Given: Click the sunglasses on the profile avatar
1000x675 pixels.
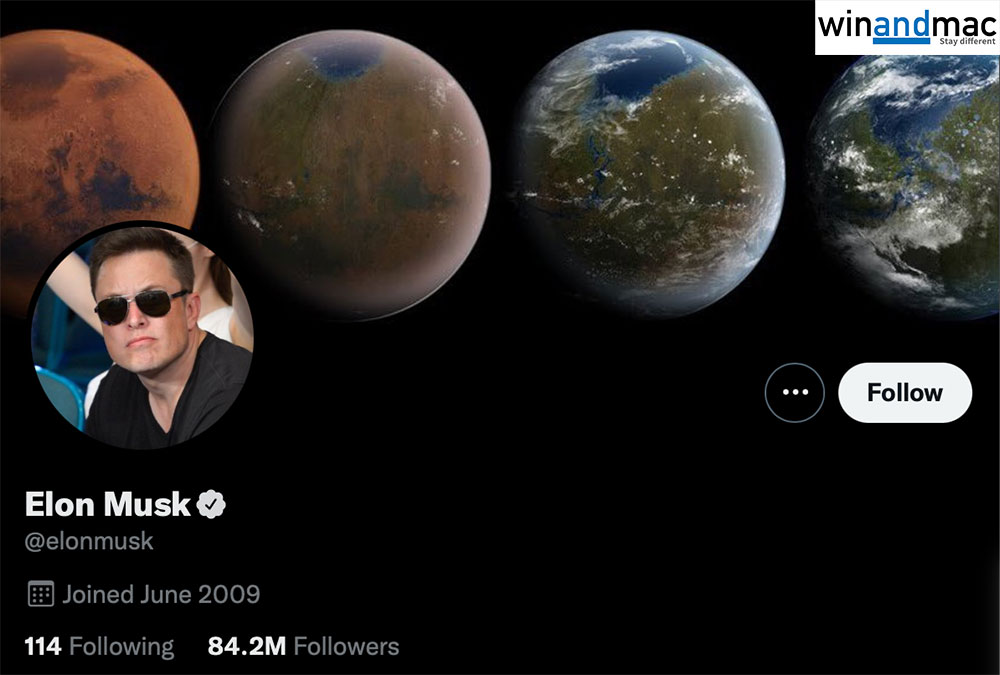Looking at the screenshot, I should click(x=140, y=306).
